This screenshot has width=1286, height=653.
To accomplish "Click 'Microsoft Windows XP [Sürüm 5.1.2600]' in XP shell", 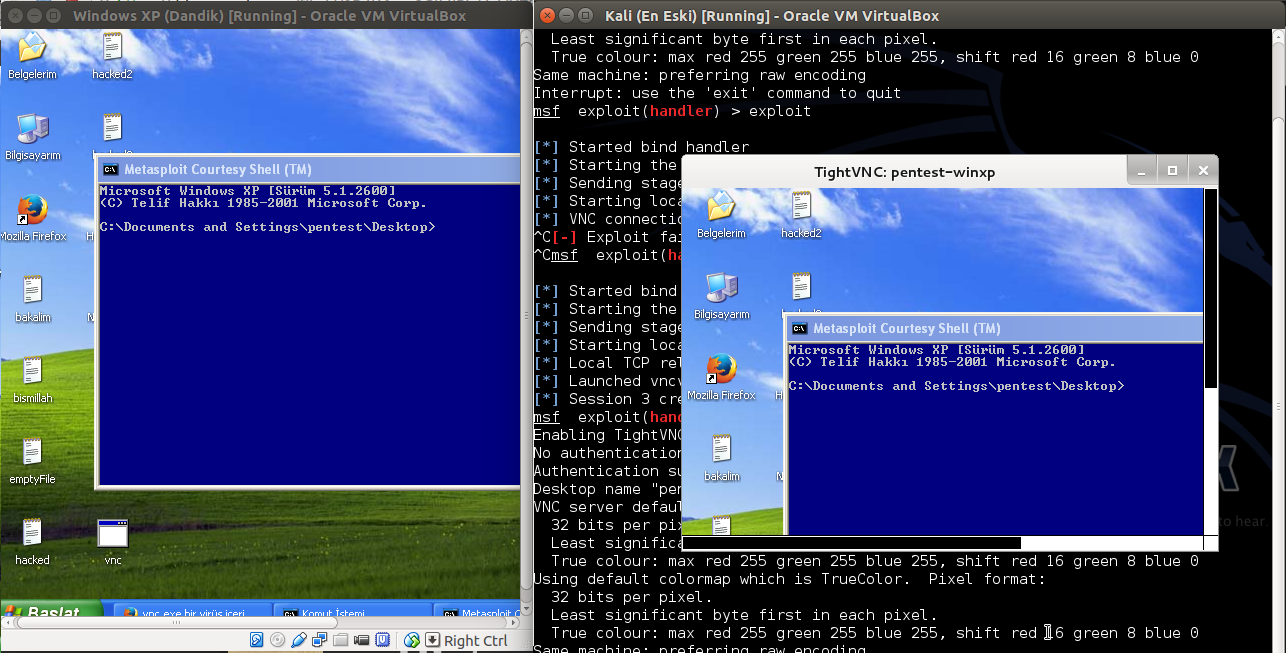I will [248, 191].
